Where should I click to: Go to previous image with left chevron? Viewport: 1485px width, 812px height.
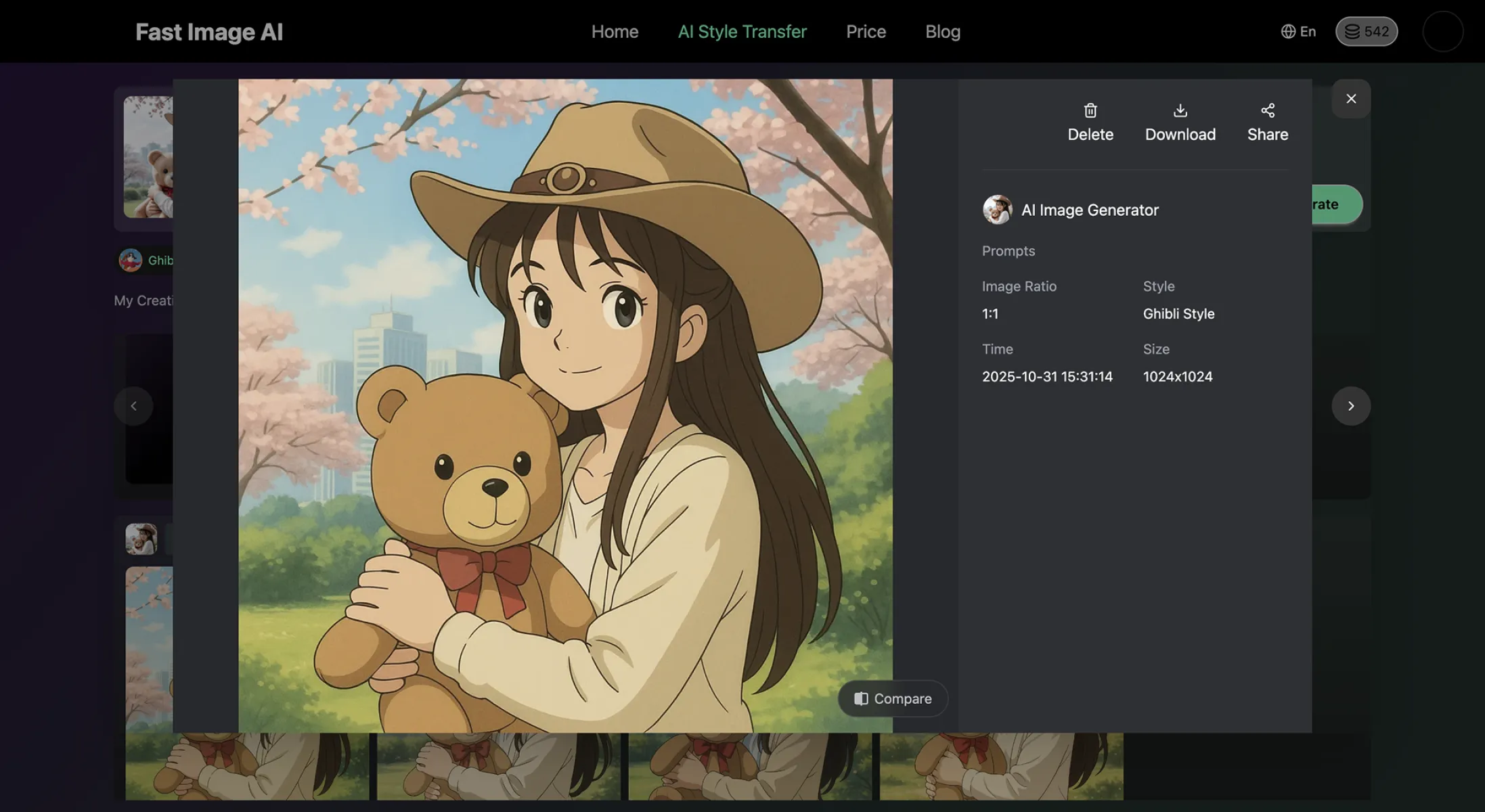(x=133, y=406)
